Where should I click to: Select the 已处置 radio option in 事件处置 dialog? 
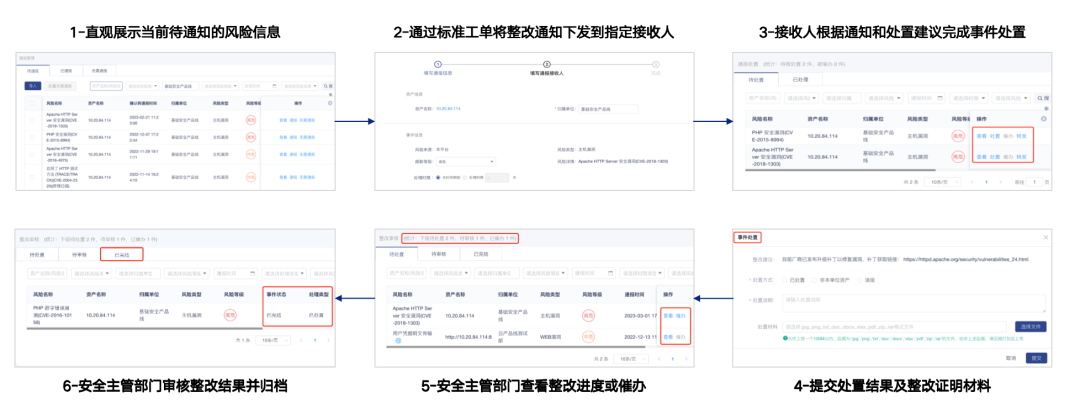click(x=786, y=280)
